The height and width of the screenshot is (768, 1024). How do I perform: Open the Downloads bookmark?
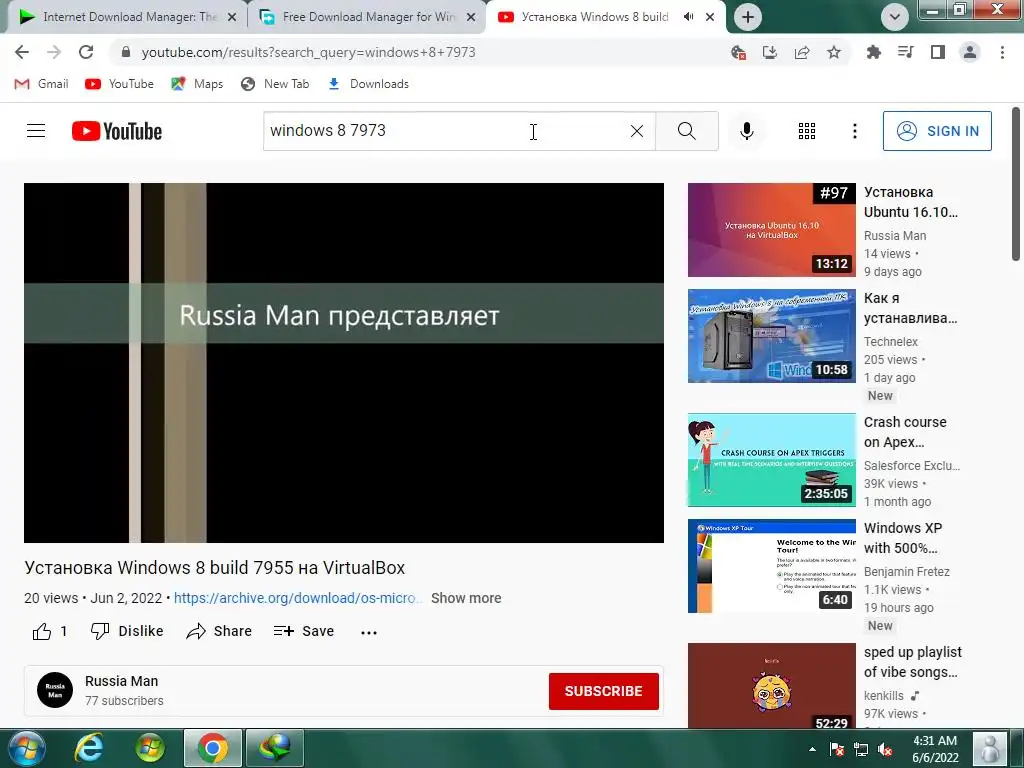point(368,84)
